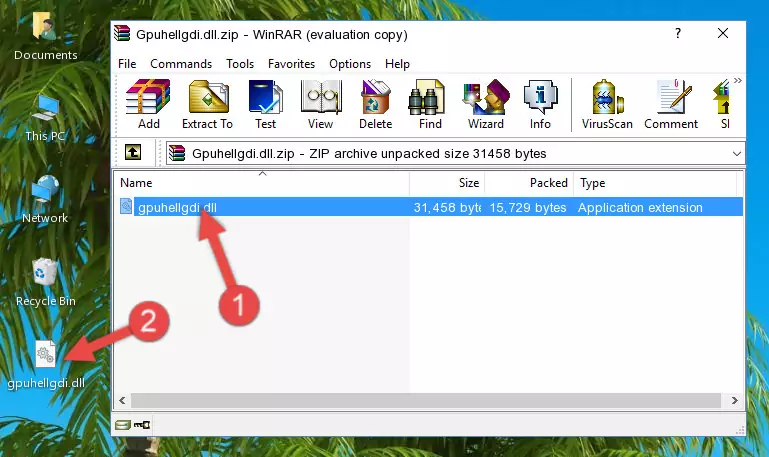
Task: Sort by the Size column header
Action: click(x=447, y=183)
